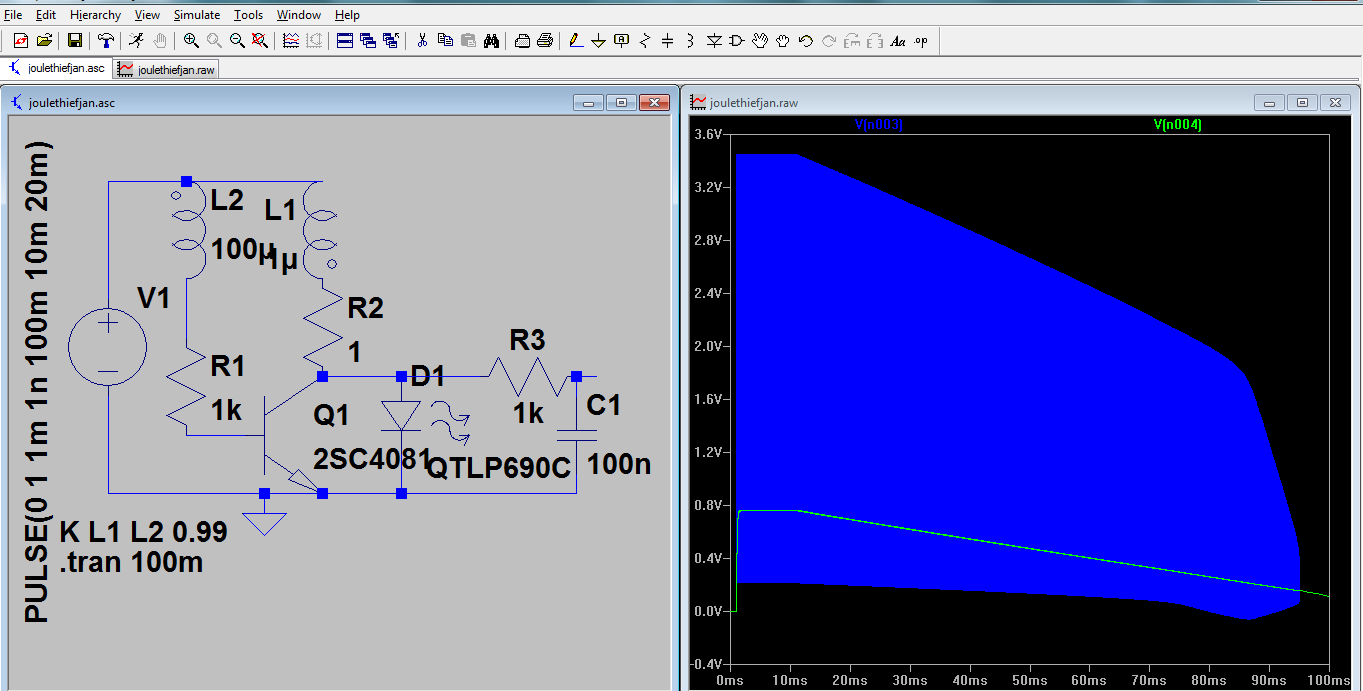
Task: Open the Window menu
Action: click(299, 15)
